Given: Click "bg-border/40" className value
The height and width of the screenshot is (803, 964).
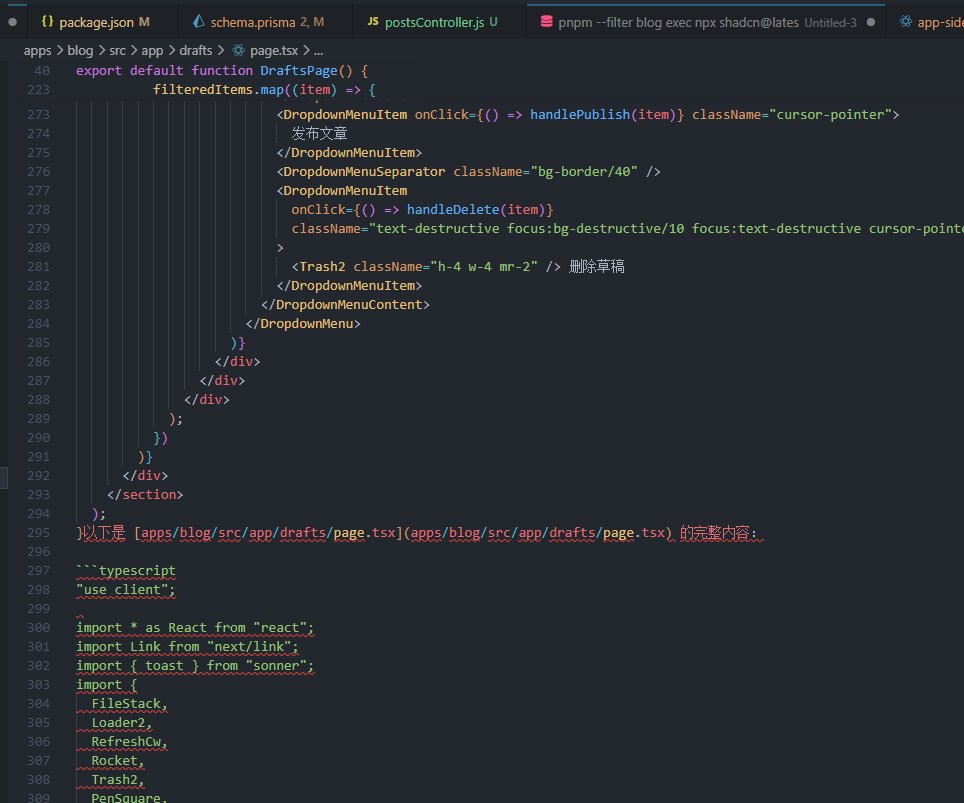Looking at the screenshot, I should 584,172.
